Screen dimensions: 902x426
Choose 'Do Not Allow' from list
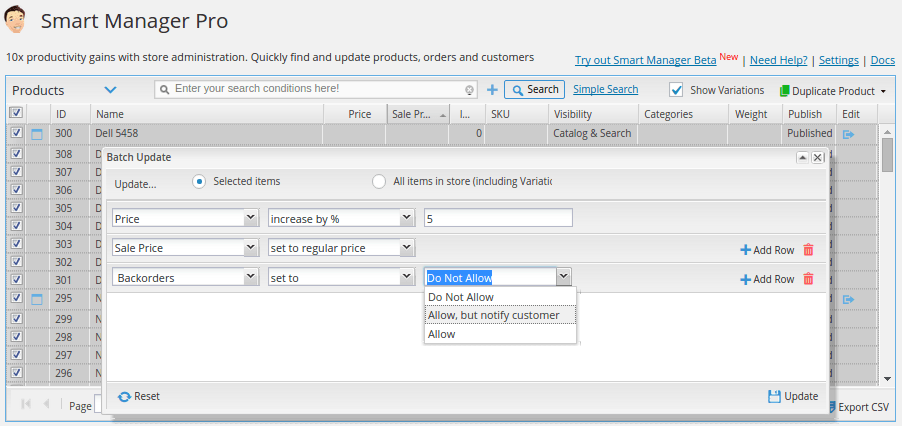coord(500,297)
